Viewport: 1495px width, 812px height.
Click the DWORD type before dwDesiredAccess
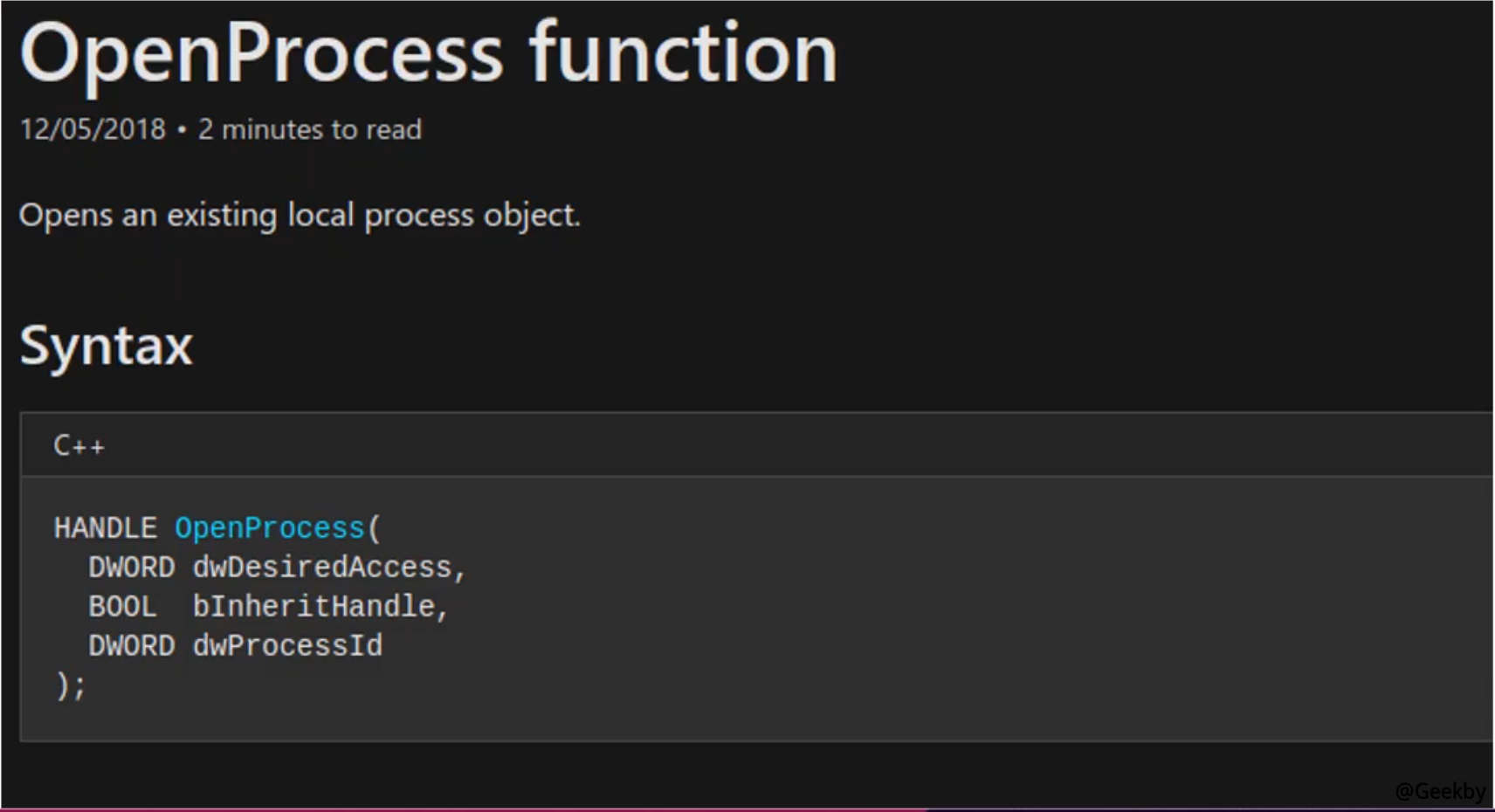click(x=131, y=568)
